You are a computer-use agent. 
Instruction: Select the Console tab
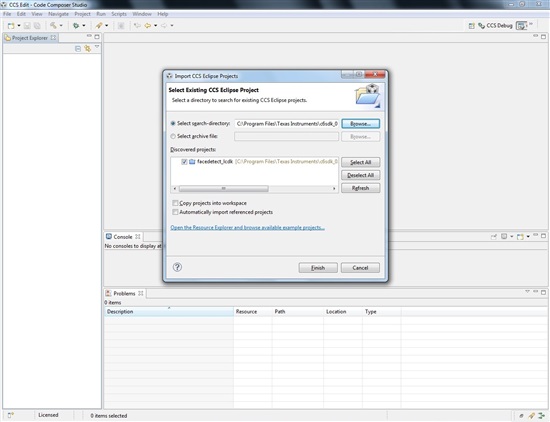point(123,237)
